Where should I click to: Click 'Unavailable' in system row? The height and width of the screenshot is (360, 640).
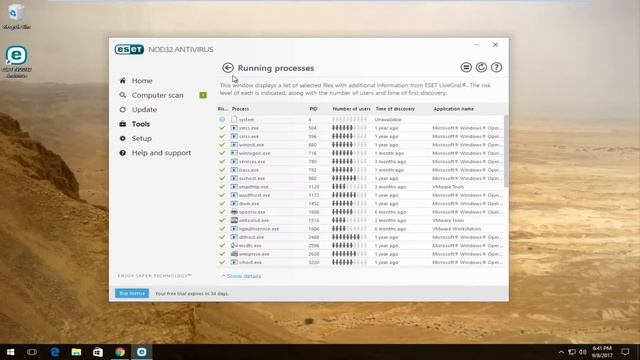388,120
